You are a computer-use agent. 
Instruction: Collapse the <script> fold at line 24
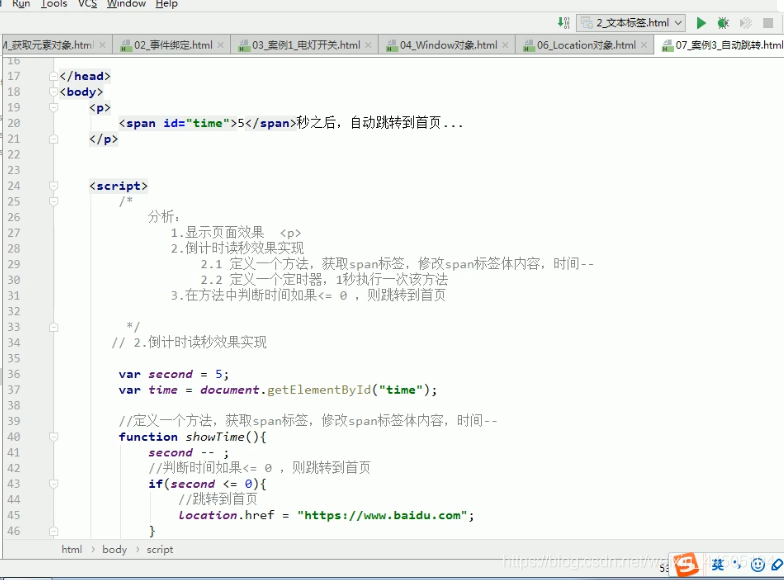54,186
